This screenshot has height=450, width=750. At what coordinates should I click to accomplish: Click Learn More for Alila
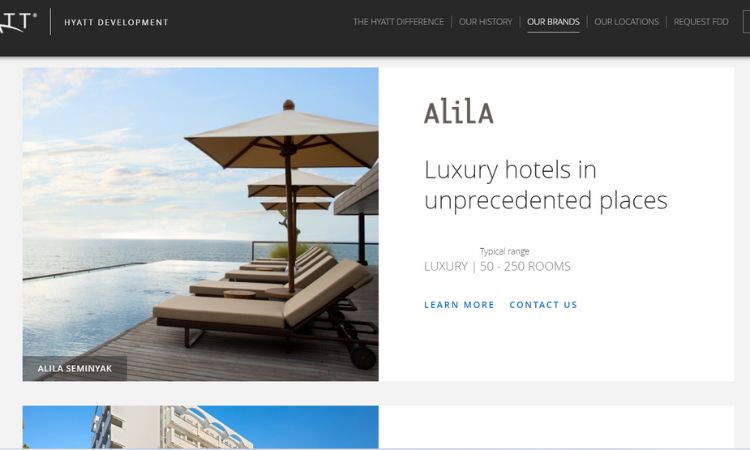pyautogui.click(x=459, y=305)
